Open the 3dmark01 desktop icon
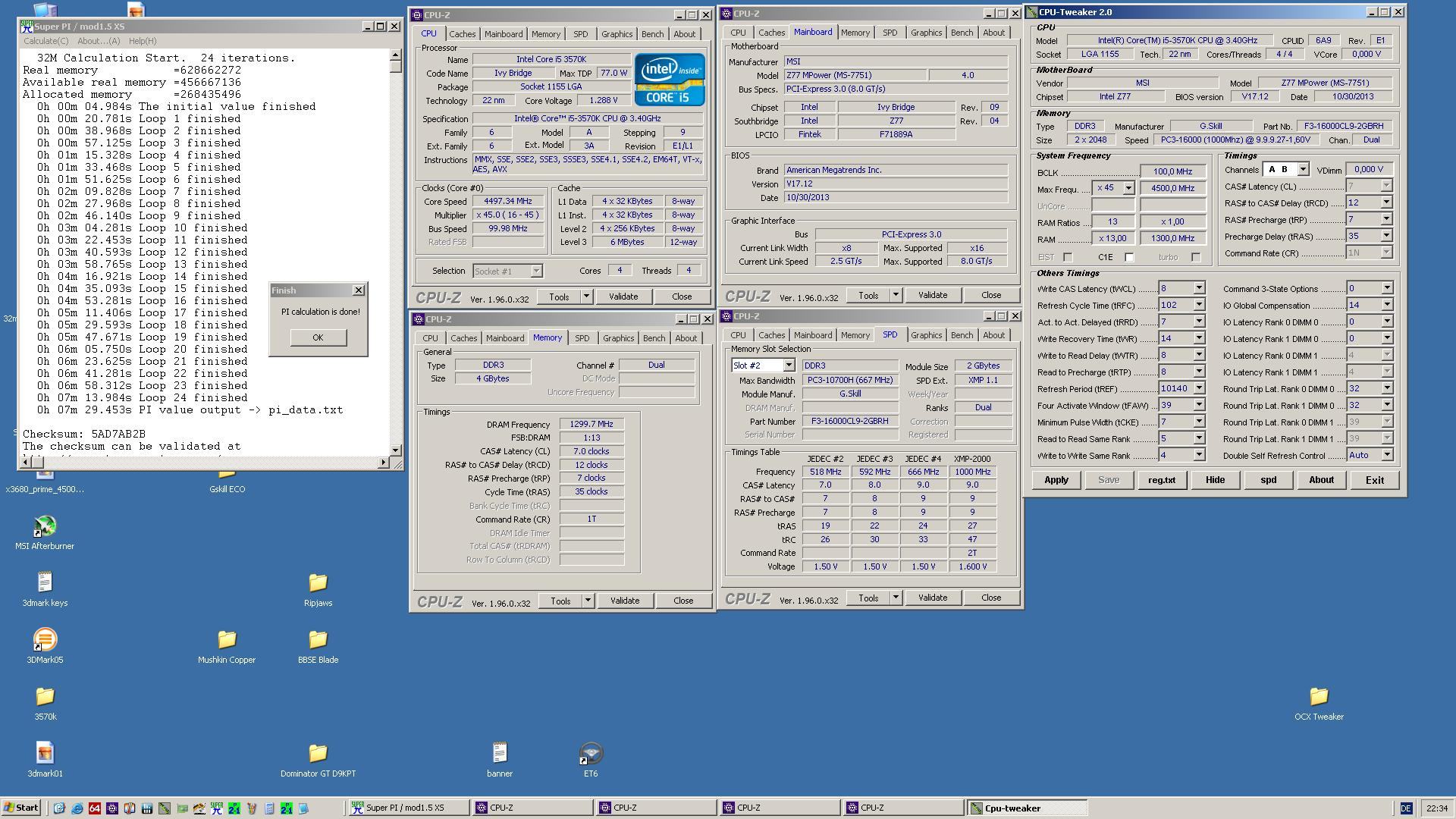The height and width of the screenshot is (819, 1456). click(45, 753)
